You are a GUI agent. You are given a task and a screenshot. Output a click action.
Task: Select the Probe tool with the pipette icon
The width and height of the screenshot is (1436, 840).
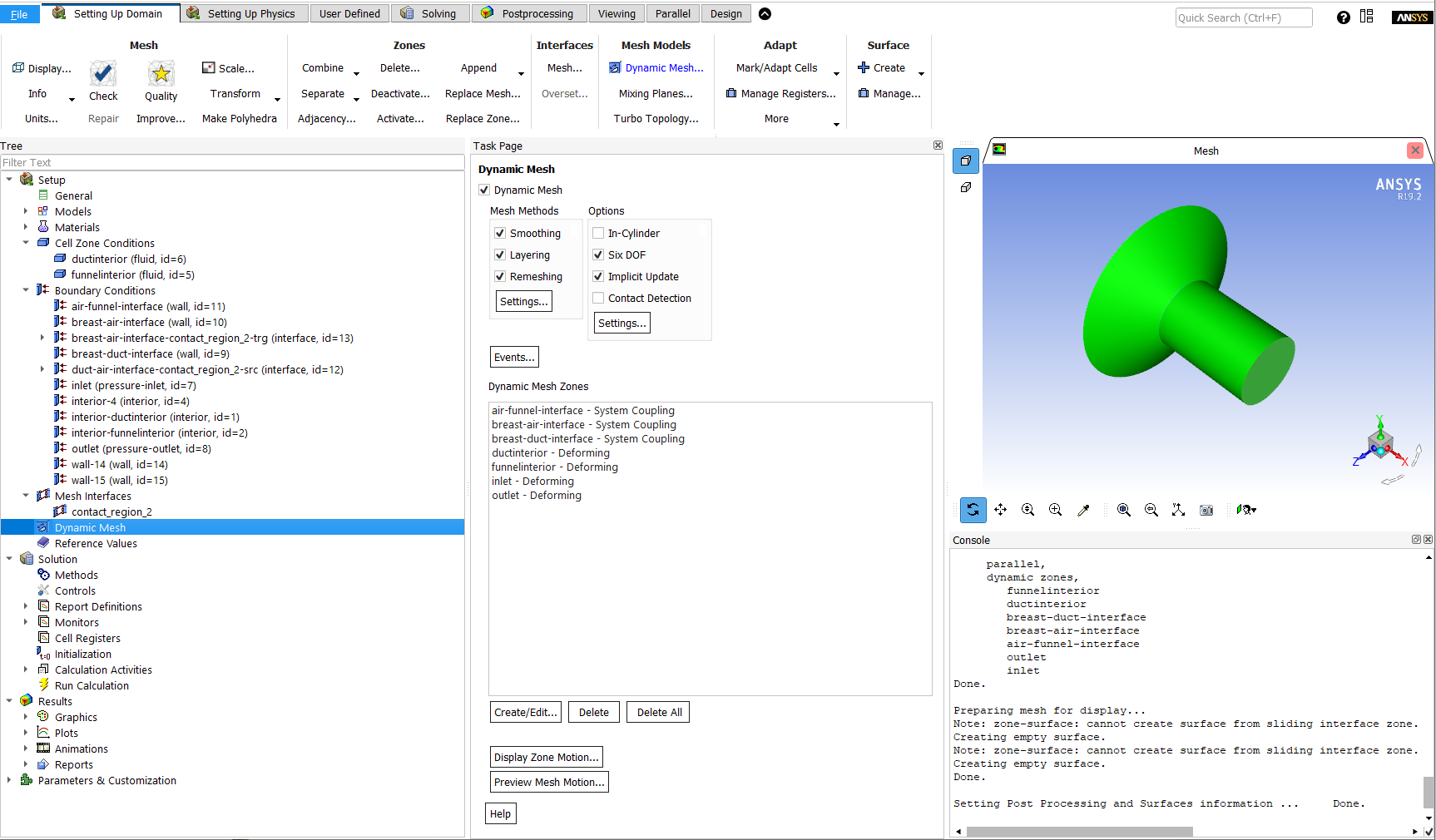(x=1083, y=510)
